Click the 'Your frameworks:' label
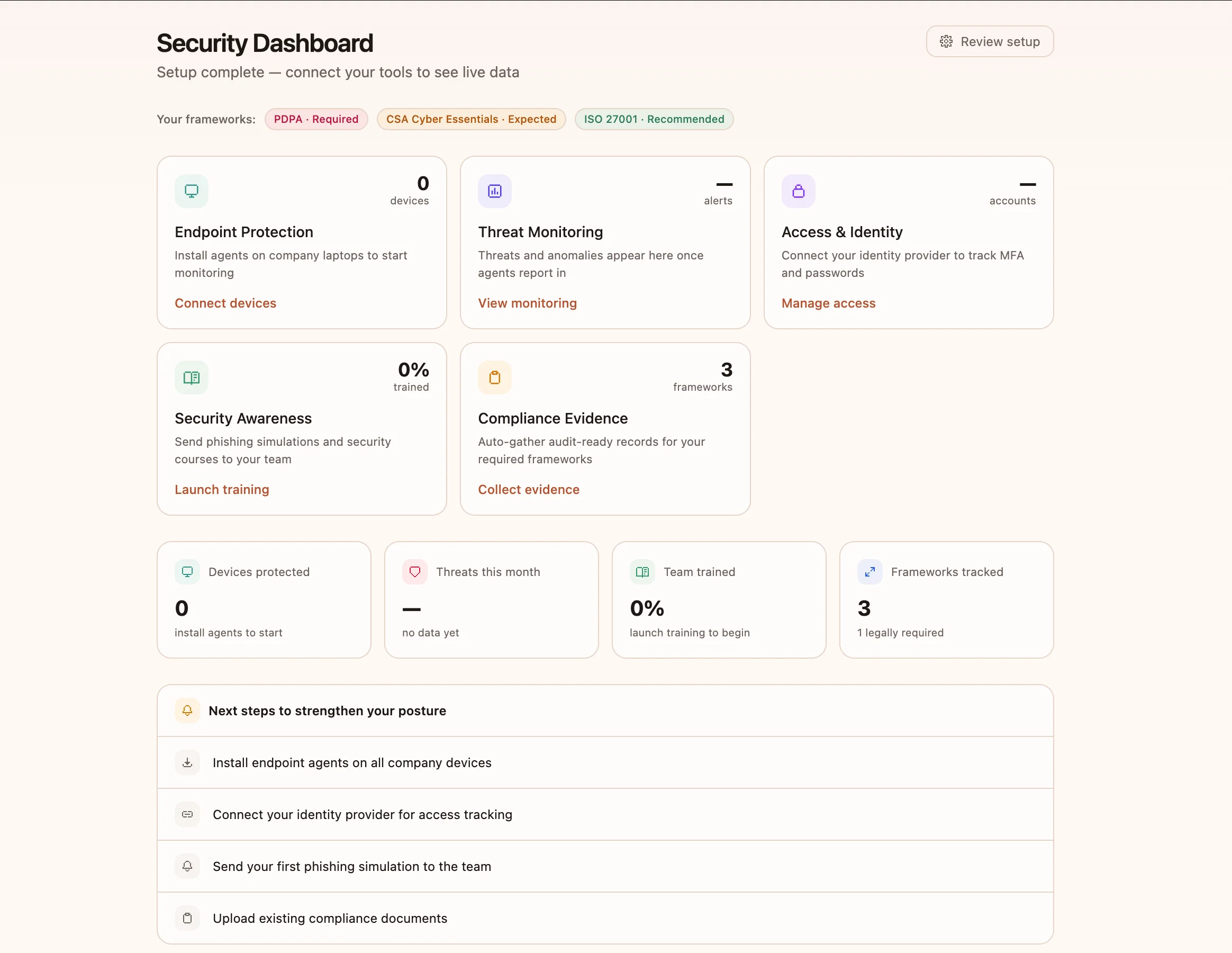The image size is (1232, 953). [x=206, y=119]
